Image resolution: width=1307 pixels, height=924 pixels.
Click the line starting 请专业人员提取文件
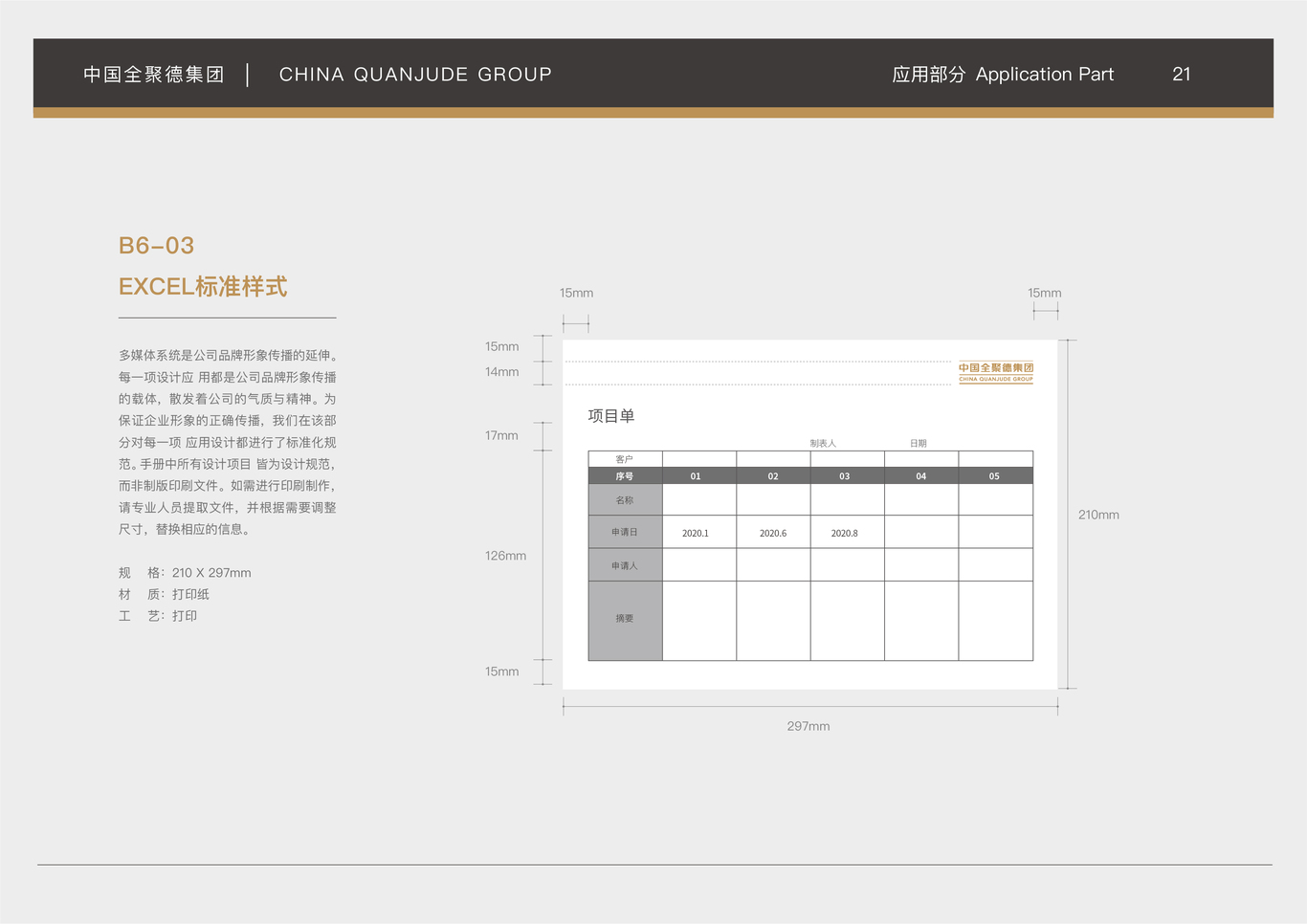click(228, 508)
